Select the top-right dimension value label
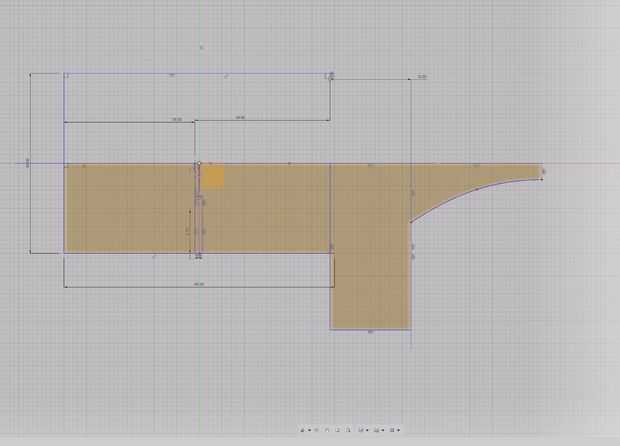 [x=422, y=77]
